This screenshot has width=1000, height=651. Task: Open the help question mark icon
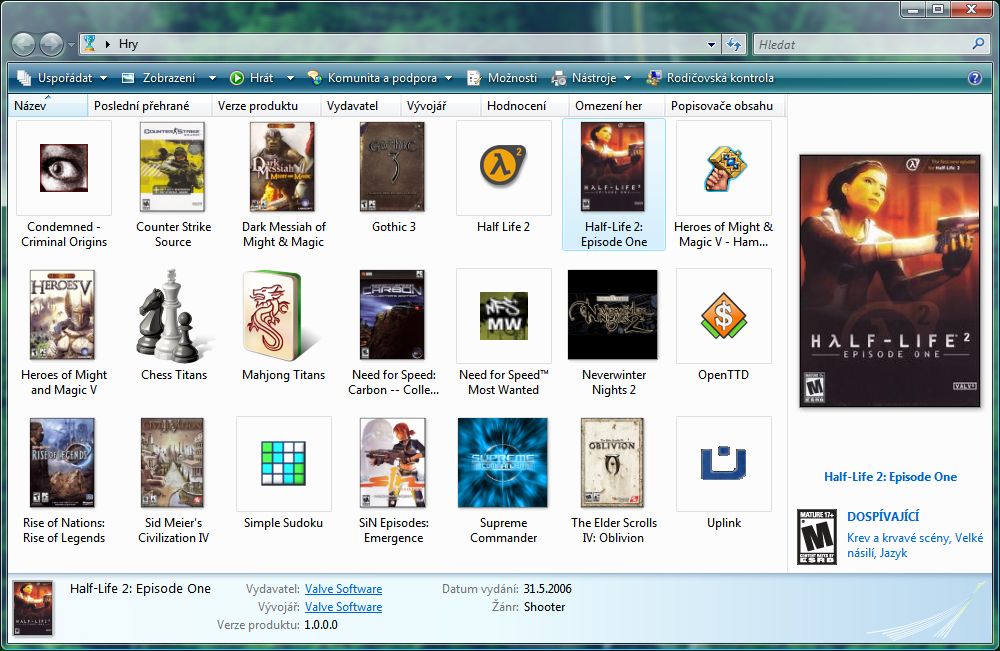(974, 78)
